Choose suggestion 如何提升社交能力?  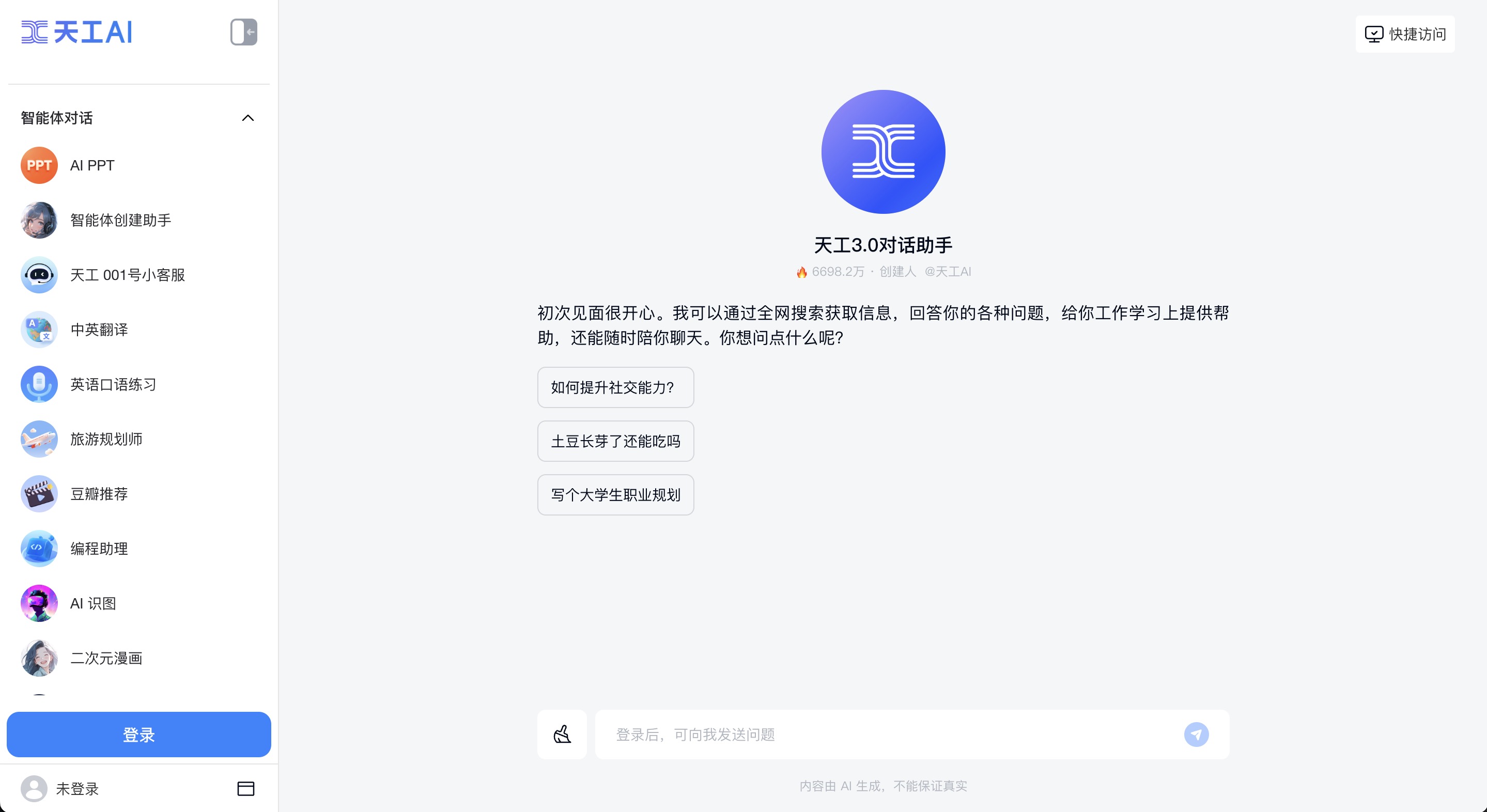click(615, 387)
